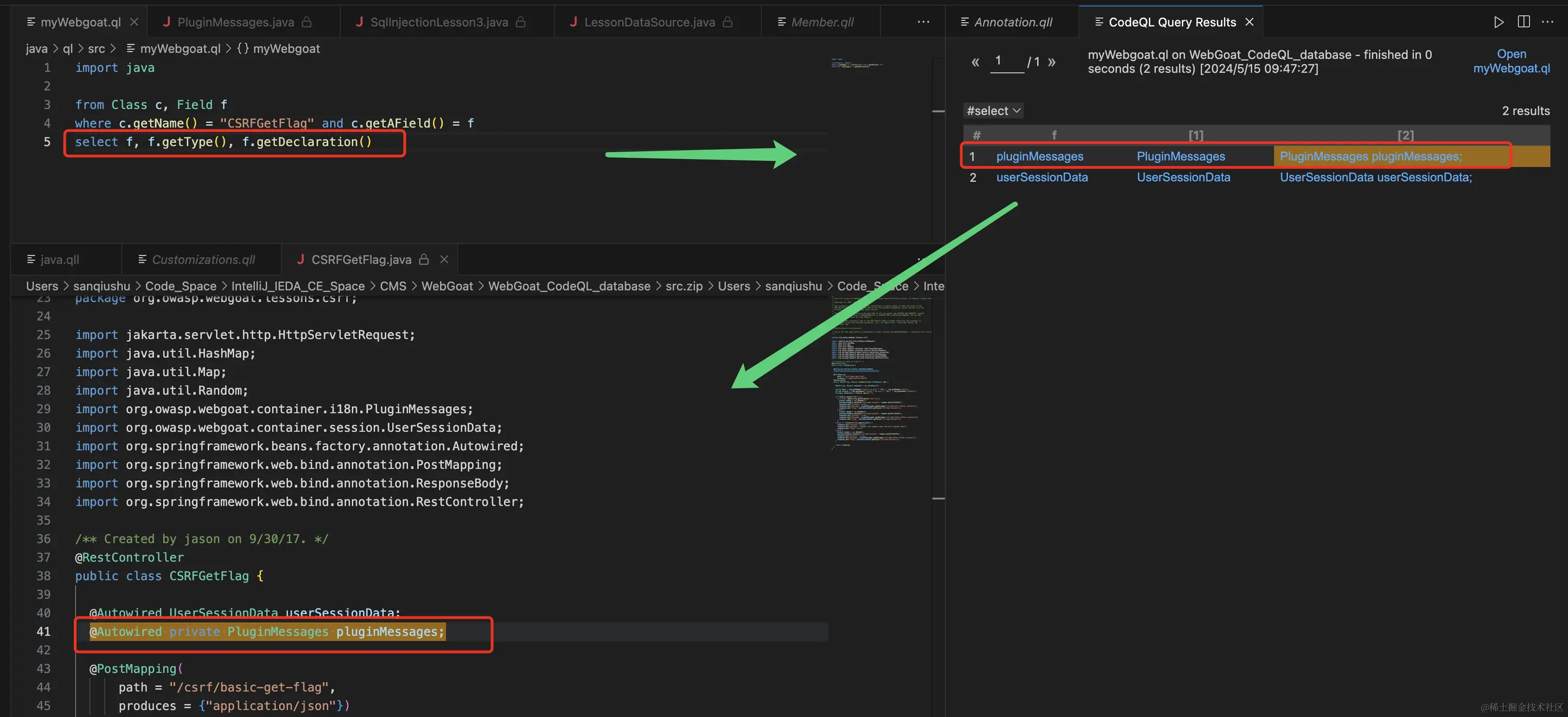This screenshot has width=1568, height=717.
Task: Click the @RestController annotation line
Action: coord(129,557)
